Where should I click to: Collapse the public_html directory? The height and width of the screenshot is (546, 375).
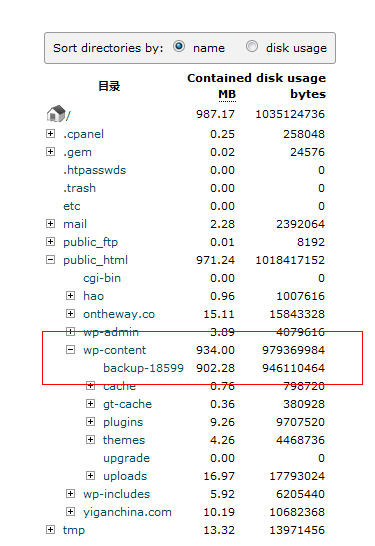click(x=50, y=260)
